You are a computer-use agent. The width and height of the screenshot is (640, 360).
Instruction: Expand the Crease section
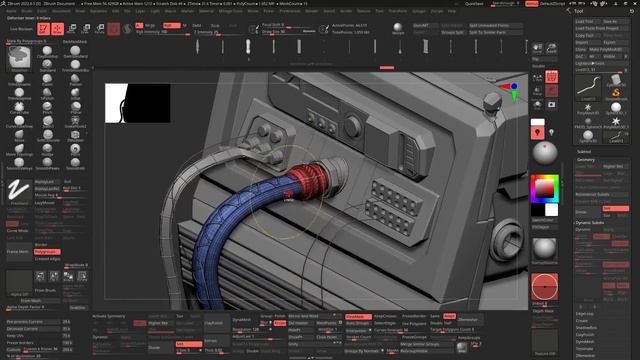tap(582, 320)
